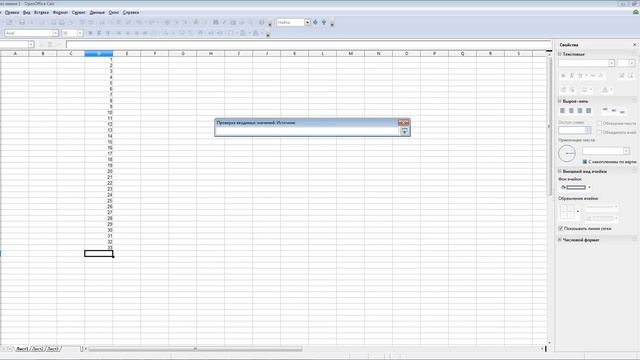Click the formula input line
The height and width of the screenshot is (360, 640).
[x=309, y=44]
